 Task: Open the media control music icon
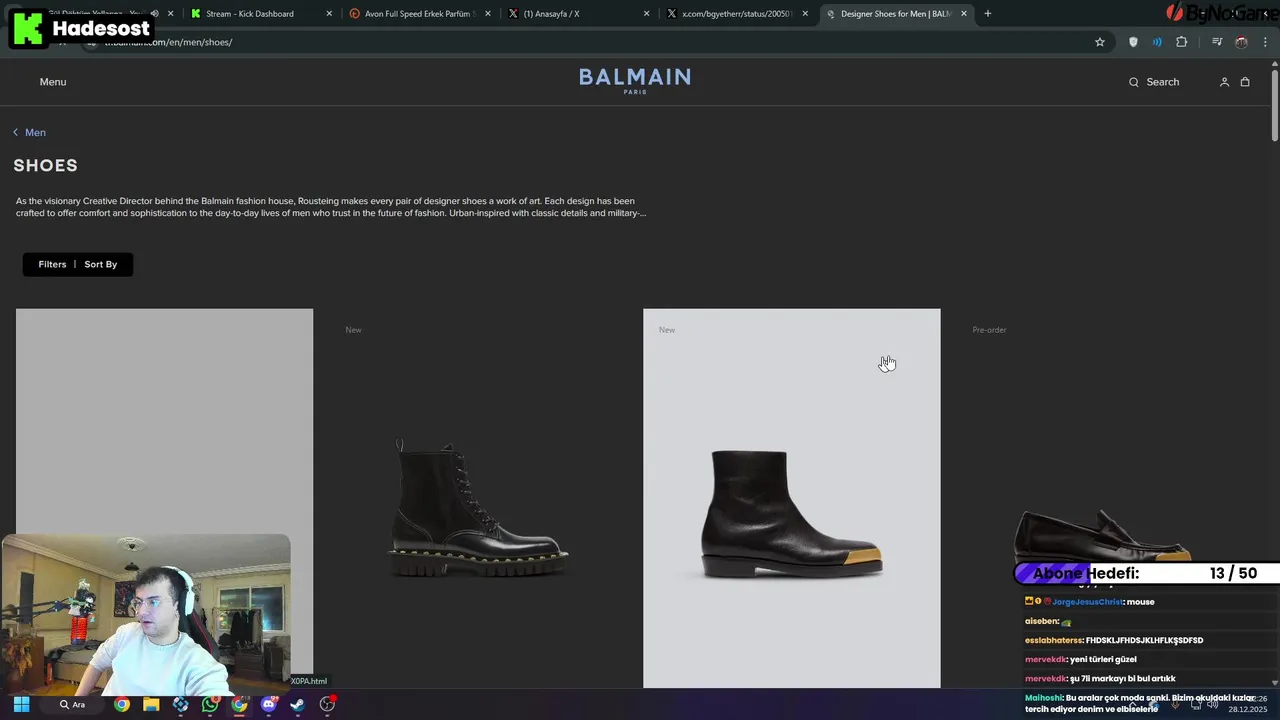(x=1217, y=42)
